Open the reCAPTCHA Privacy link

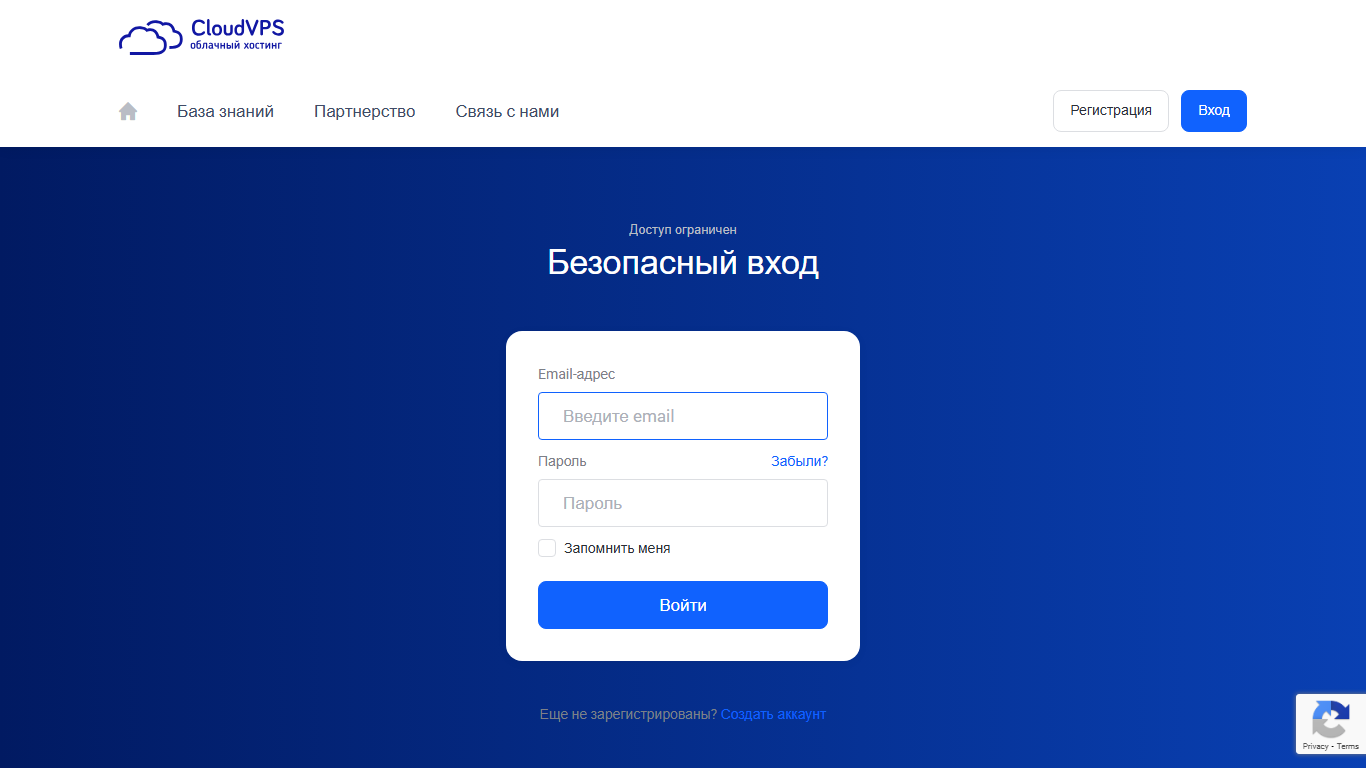click(1314, 746)
